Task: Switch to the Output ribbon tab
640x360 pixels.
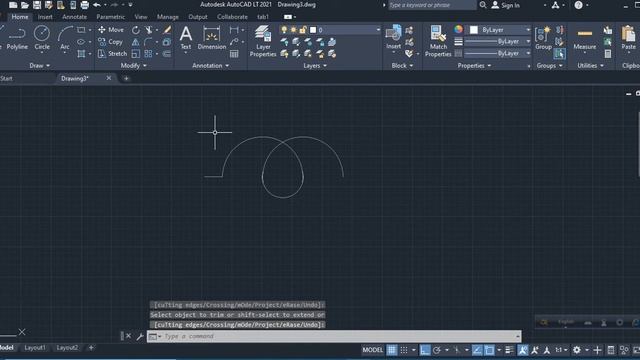Action: (198, 17)
